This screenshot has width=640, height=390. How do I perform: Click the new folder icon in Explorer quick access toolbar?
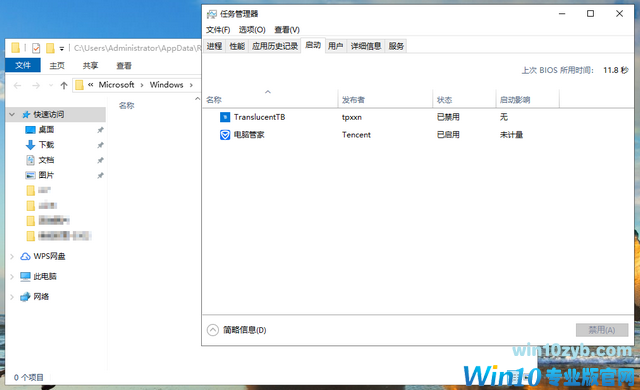pyautogui.click(x=50, y=48)
